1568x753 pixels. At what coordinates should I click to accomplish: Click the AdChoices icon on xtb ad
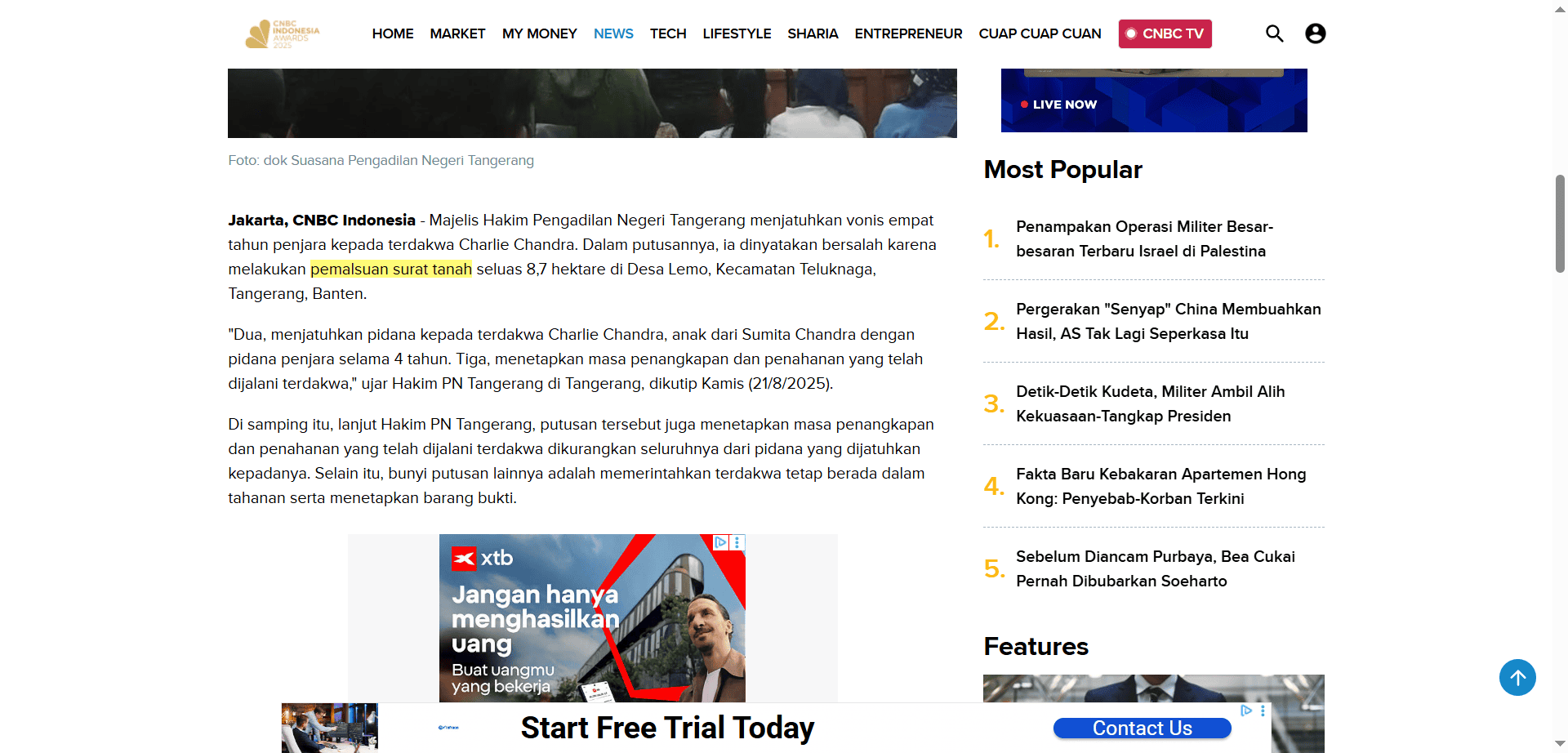(720, 542)
